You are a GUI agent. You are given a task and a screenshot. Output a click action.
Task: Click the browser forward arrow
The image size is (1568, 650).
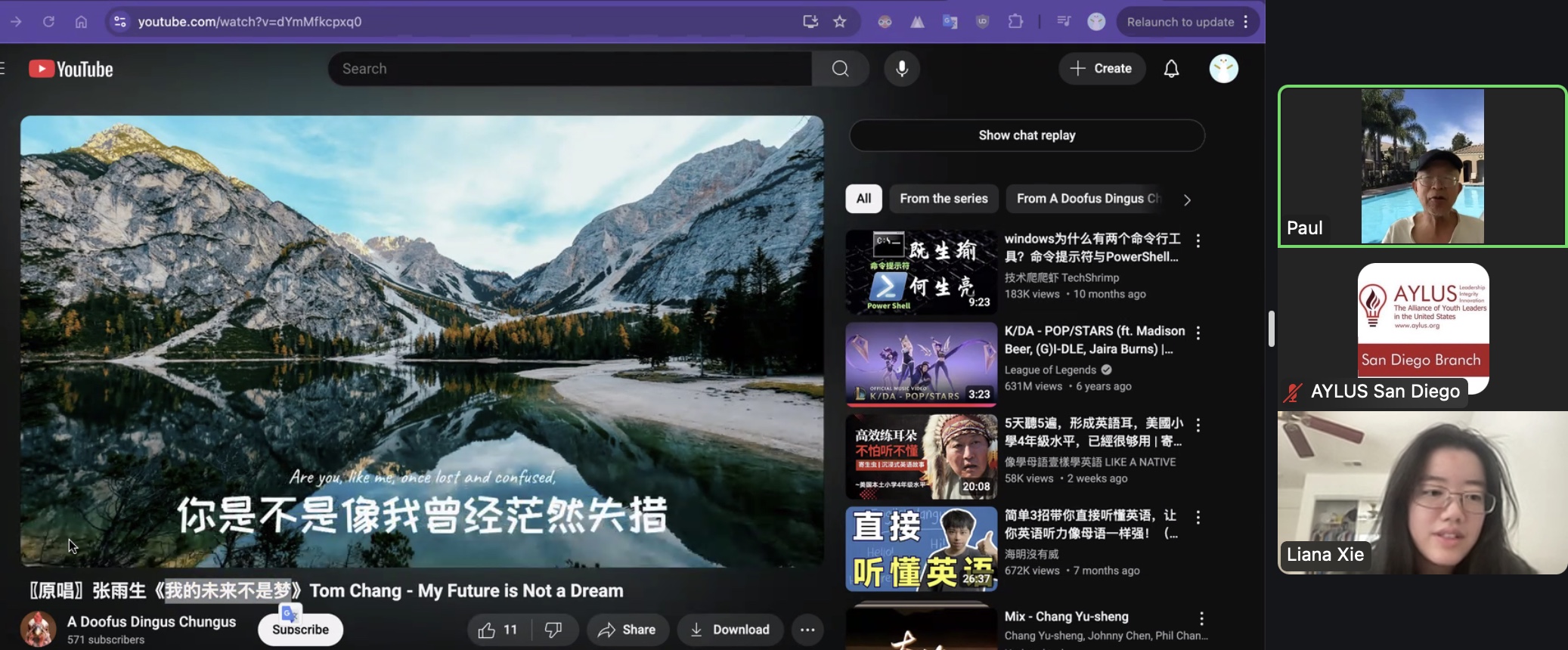click(16, 22)
